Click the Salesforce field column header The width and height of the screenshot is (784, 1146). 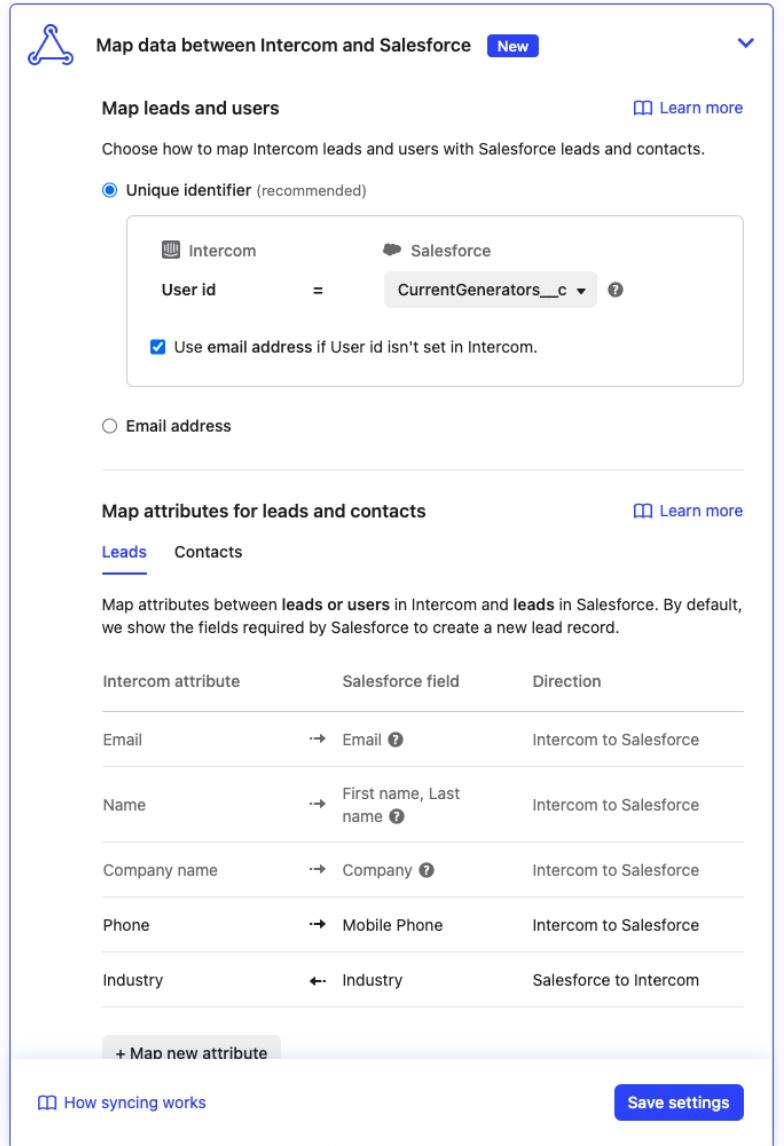400,681
